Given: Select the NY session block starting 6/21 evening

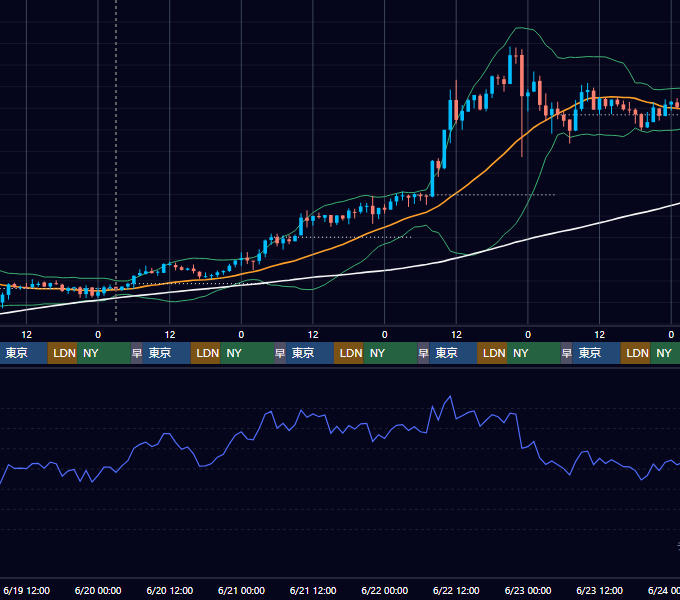Looking at the screenshot, I should tap(390, 353).
